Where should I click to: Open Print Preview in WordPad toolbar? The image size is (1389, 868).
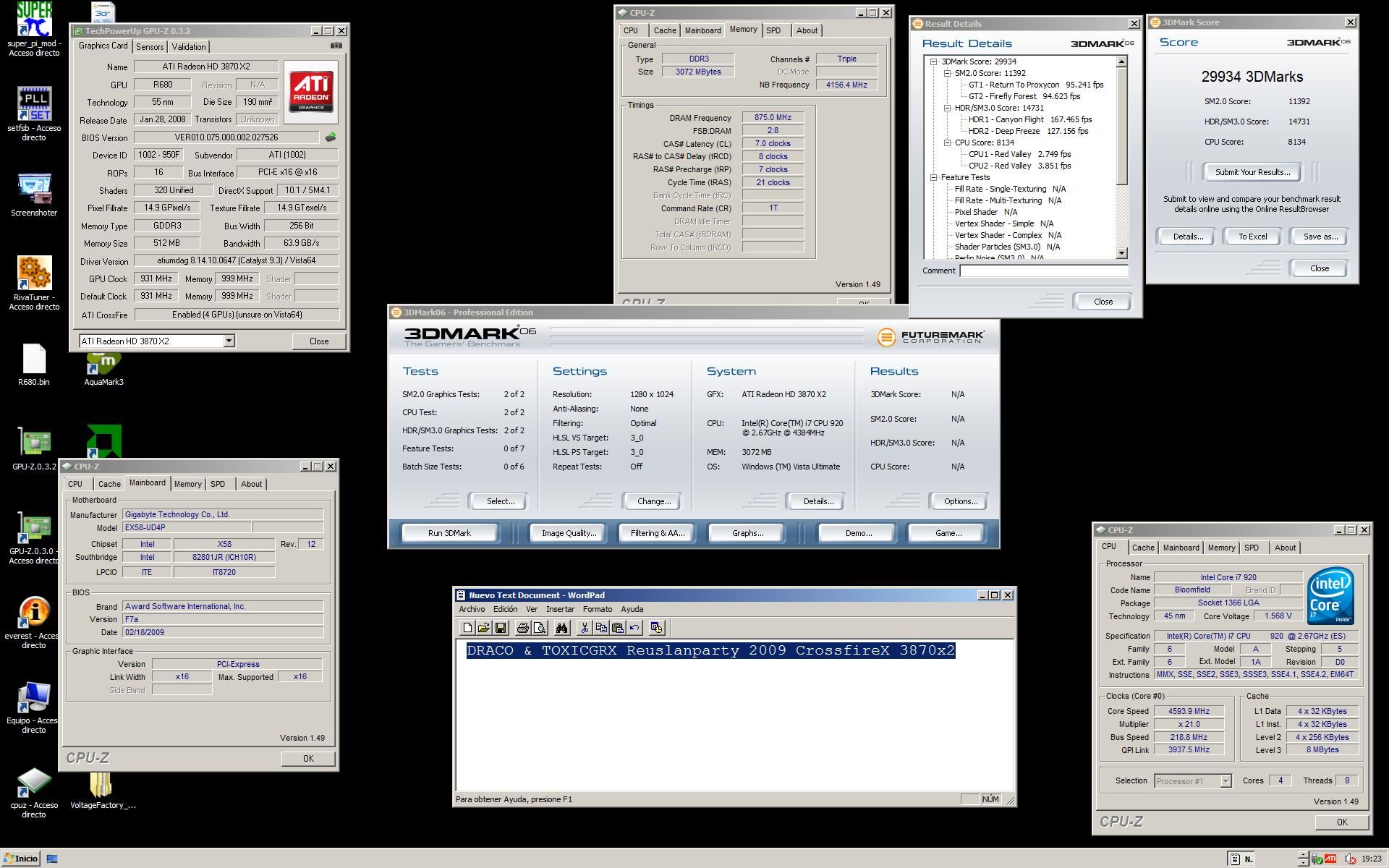(539, 628)
